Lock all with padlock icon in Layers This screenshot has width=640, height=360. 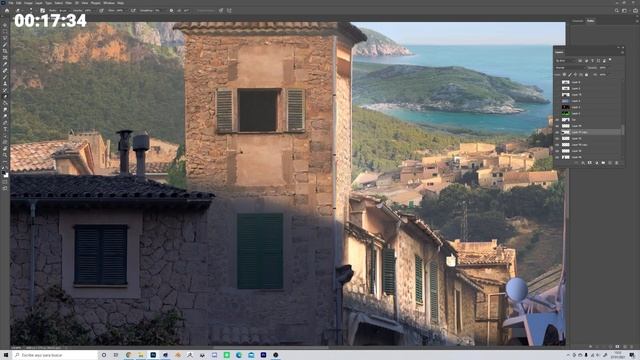(586, 75)
